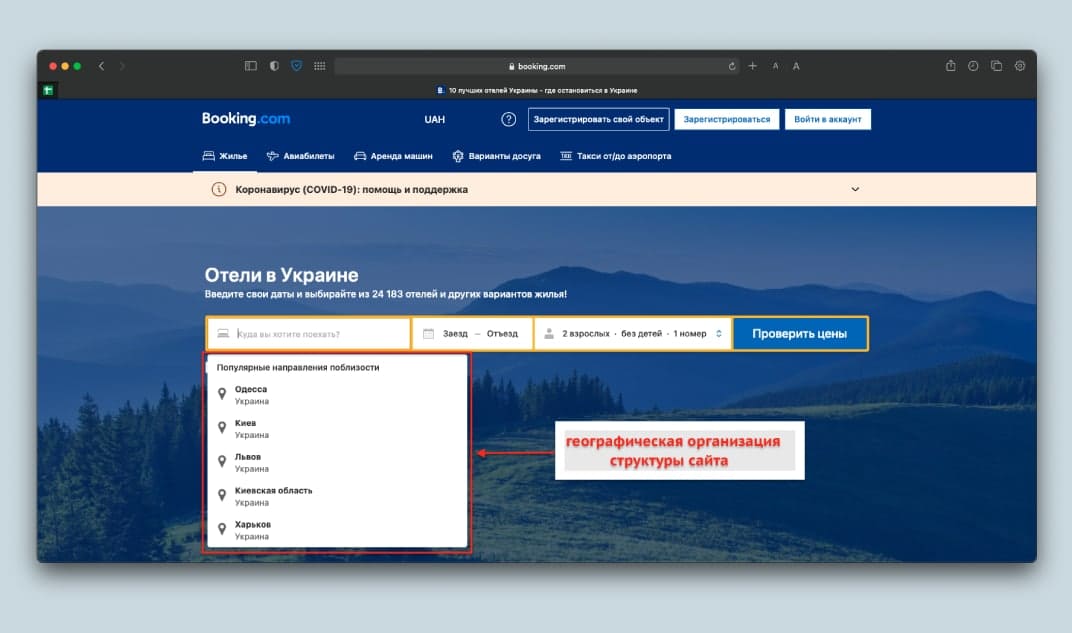Open the history clock icon
Viewport: 1072px width, 633px height.
(x=973, y=66)
